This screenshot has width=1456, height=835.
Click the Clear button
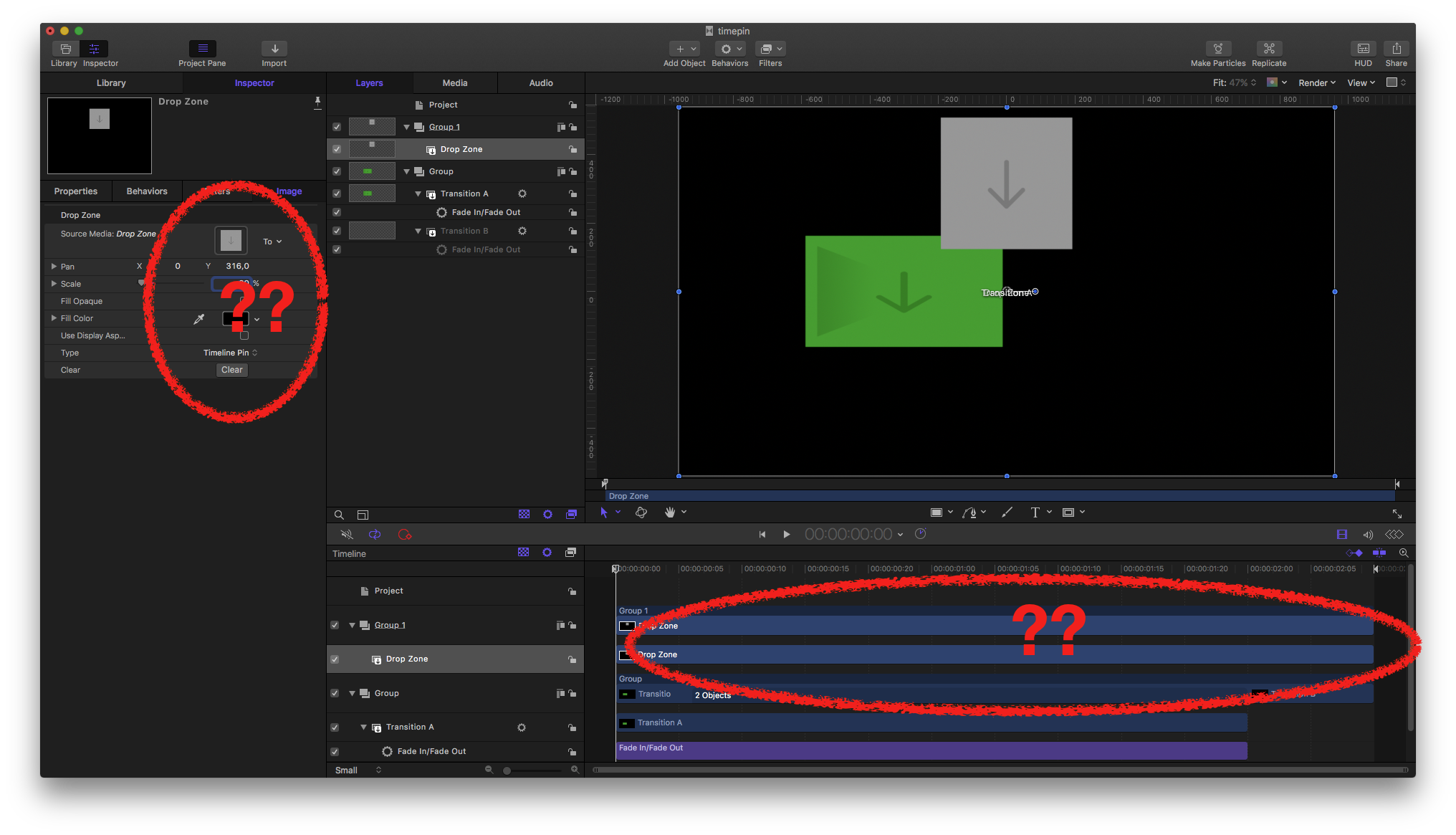pyautogui.click(x=231, y=370)
